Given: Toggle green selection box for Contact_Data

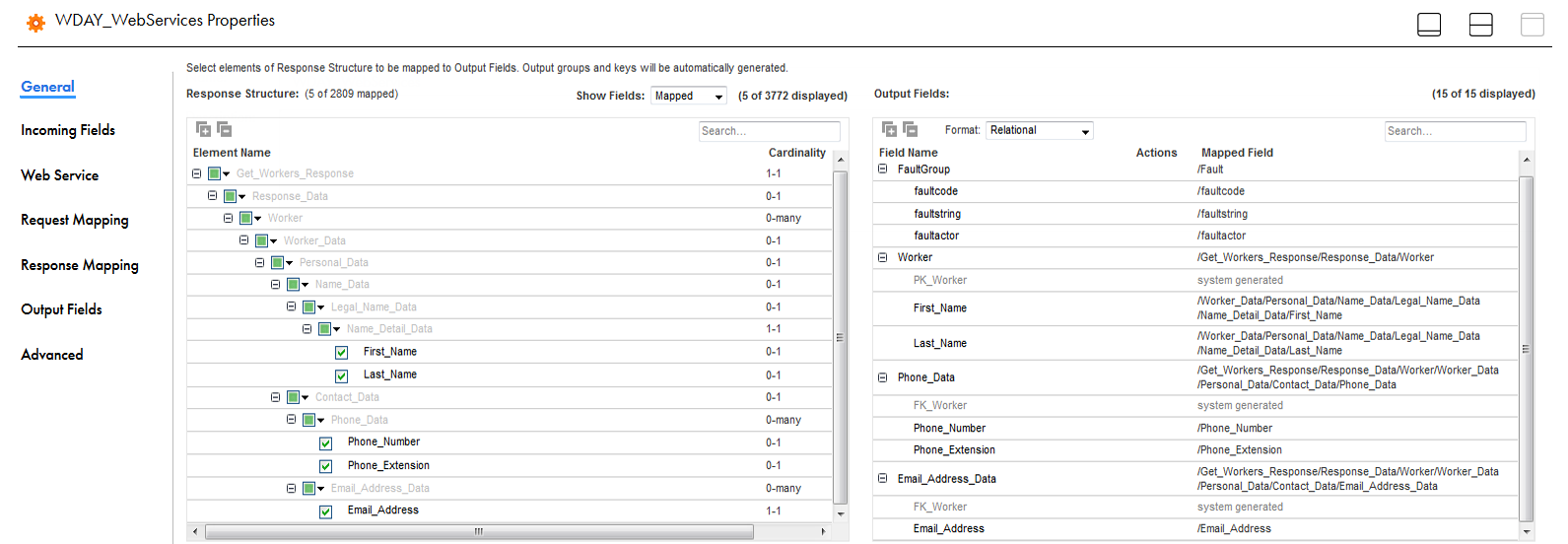Looking at the screenshot, I should 293,397.
